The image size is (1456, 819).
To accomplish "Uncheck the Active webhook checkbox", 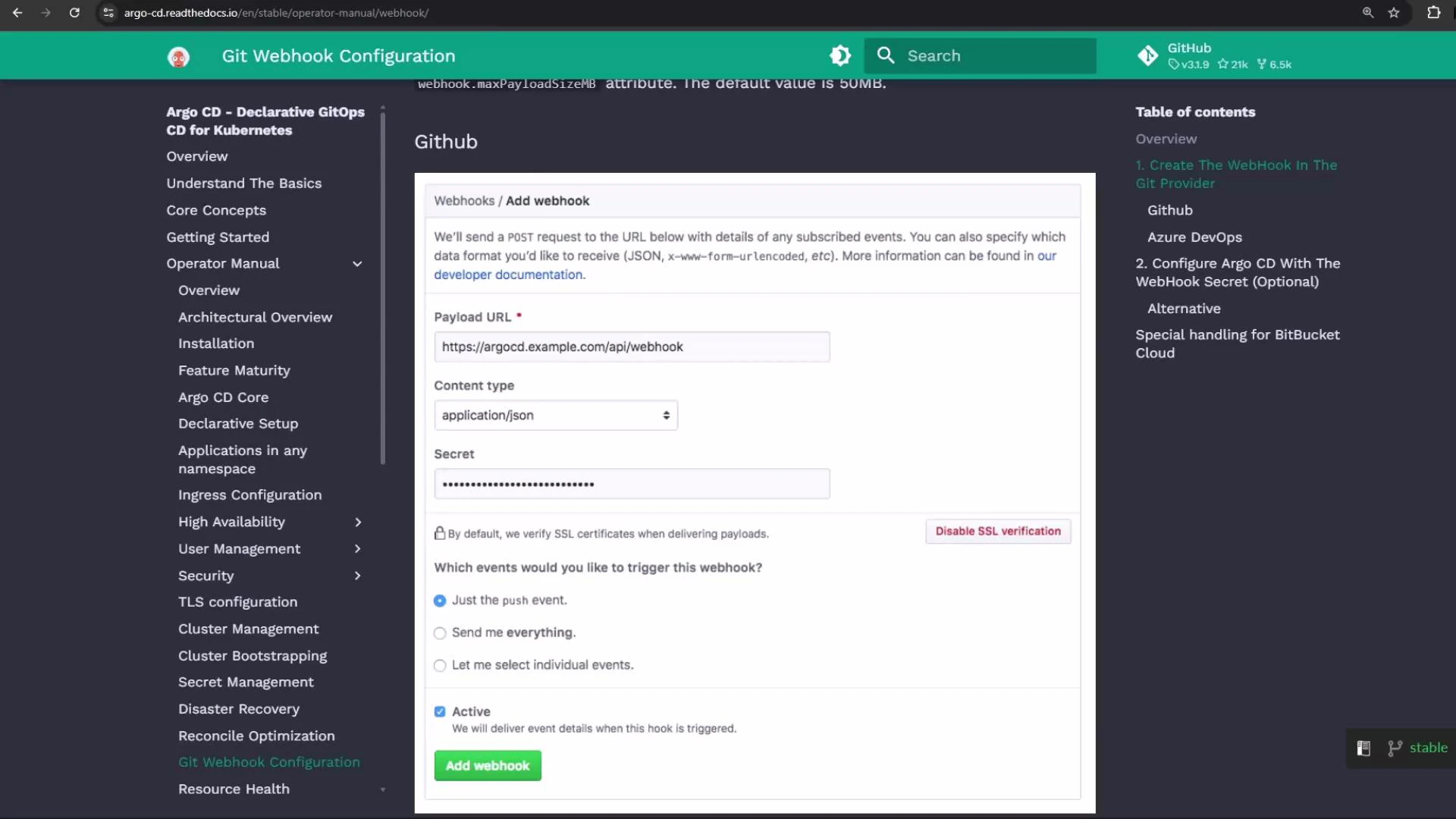I will pyautogui.click(x=440, y=711).
